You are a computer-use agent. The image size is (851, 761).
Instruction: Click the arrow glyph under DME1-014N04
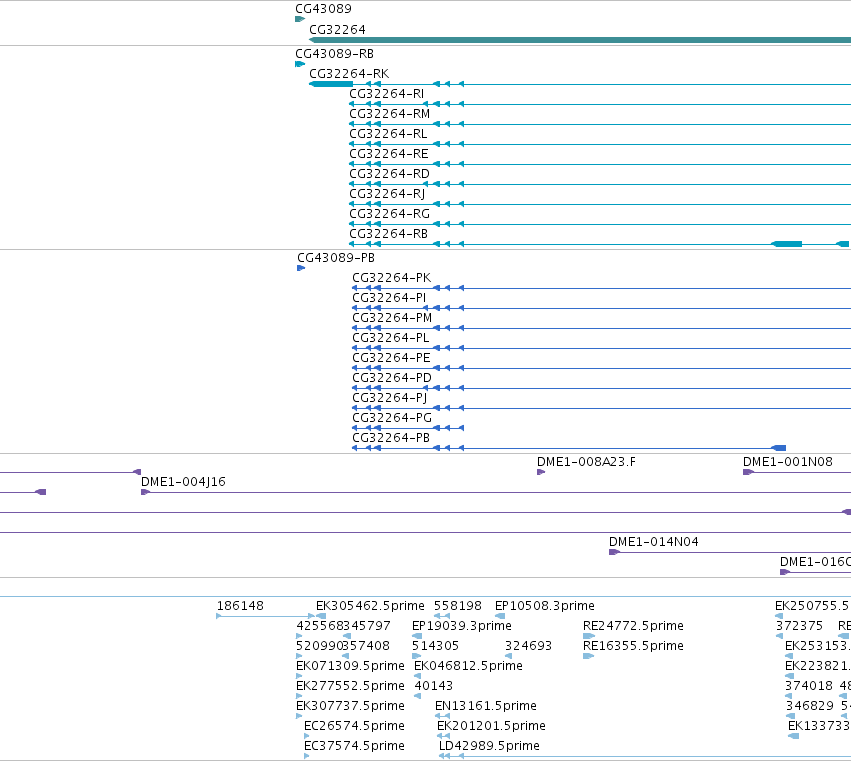614,552
